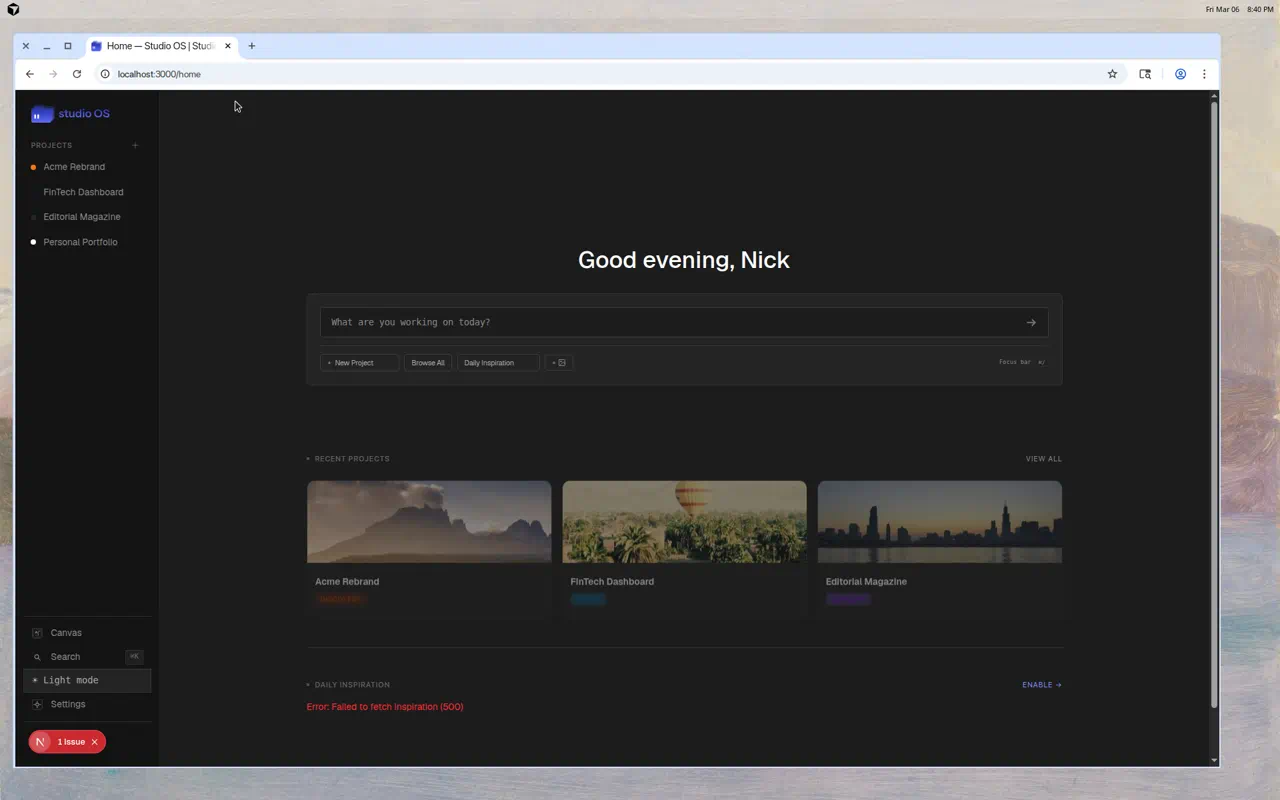Image resolution: width=1280 pixels, height=800 pixels.
Task: Click the purple tag under Editorial Magazine
Action: tap(848, 599)
